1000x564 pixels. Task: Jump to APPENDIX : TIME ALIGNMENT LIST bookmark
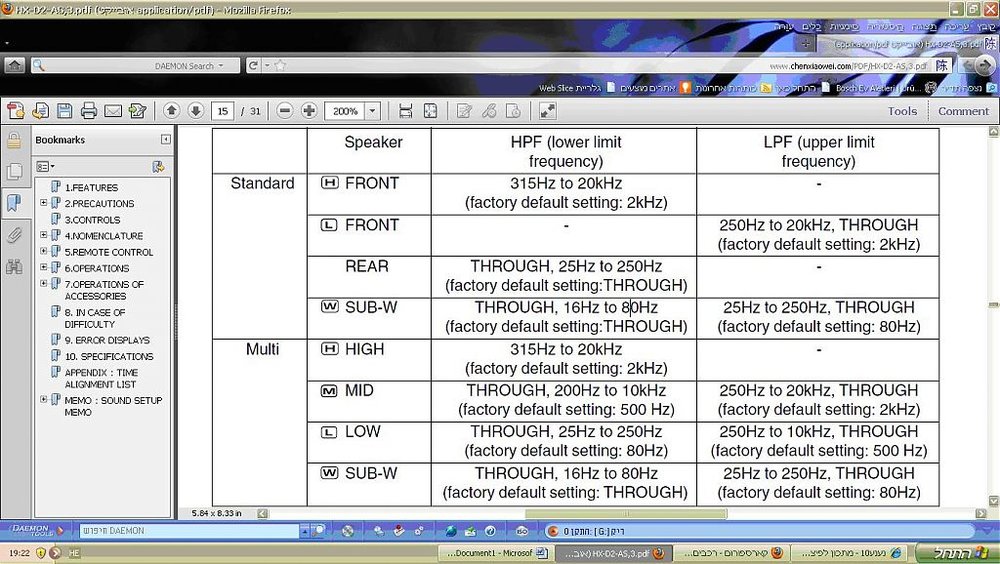[x=101, y=378]
